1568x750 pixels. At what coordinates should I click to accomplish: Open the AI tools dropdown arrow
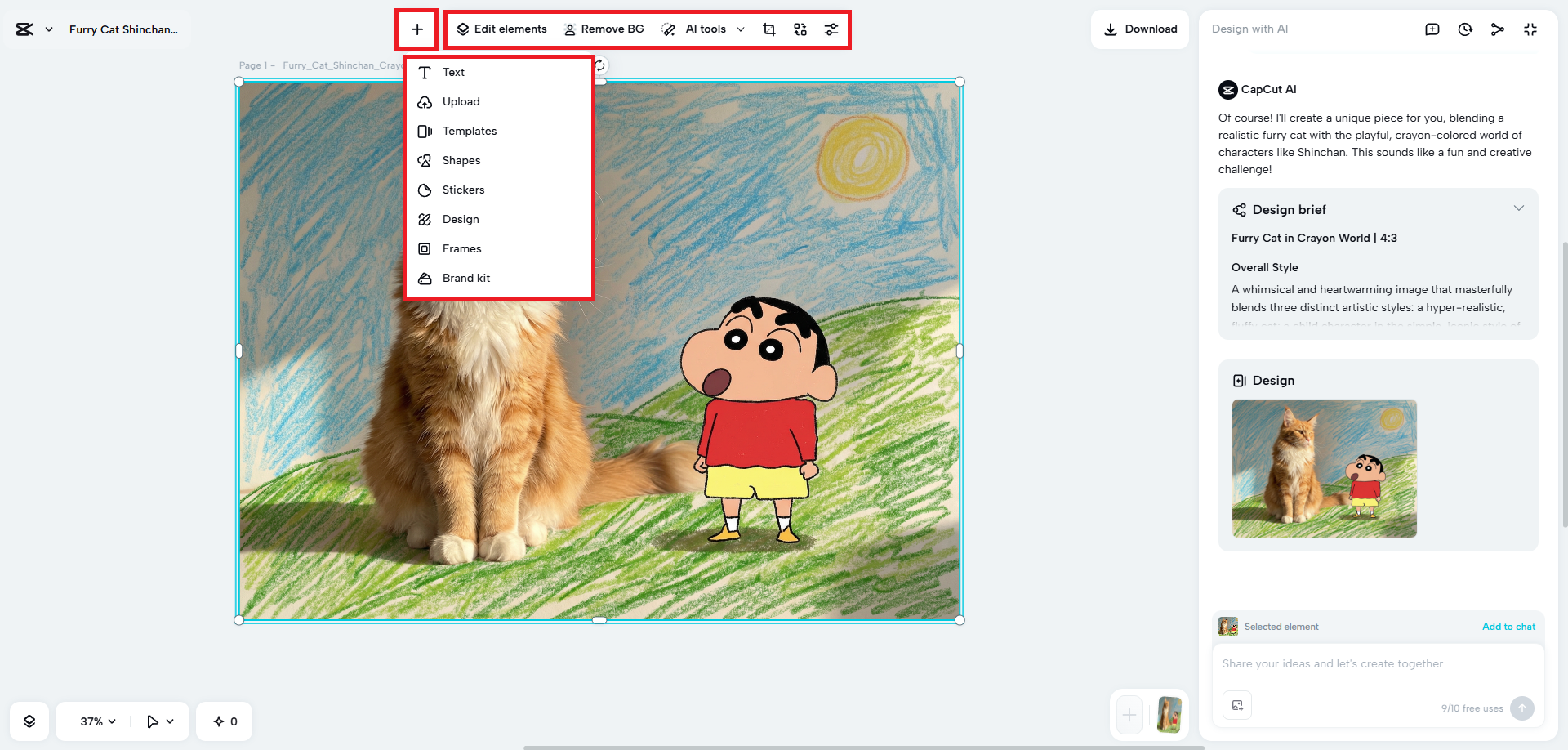tap(740, 29)
